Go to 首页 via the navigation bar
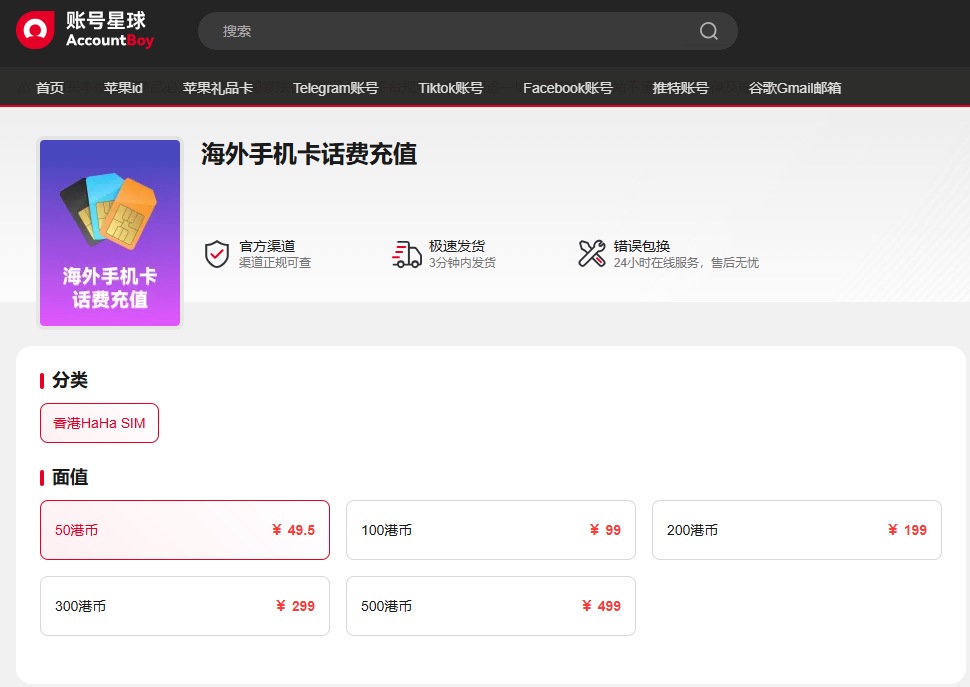The image size is (970, 687). tap(50, 88)
